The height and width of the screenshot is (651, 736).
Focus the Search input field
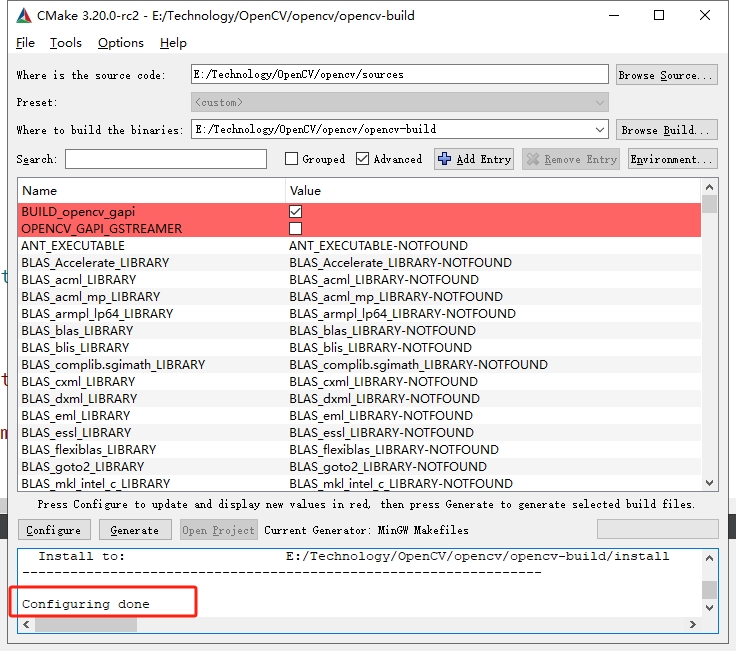coord(166,159)
